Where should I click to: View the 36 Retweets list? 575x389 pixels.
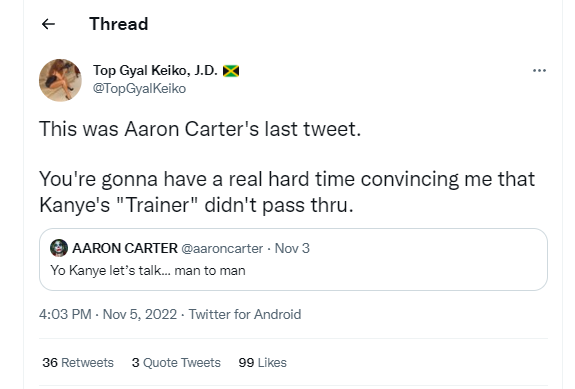click(78, 363)
